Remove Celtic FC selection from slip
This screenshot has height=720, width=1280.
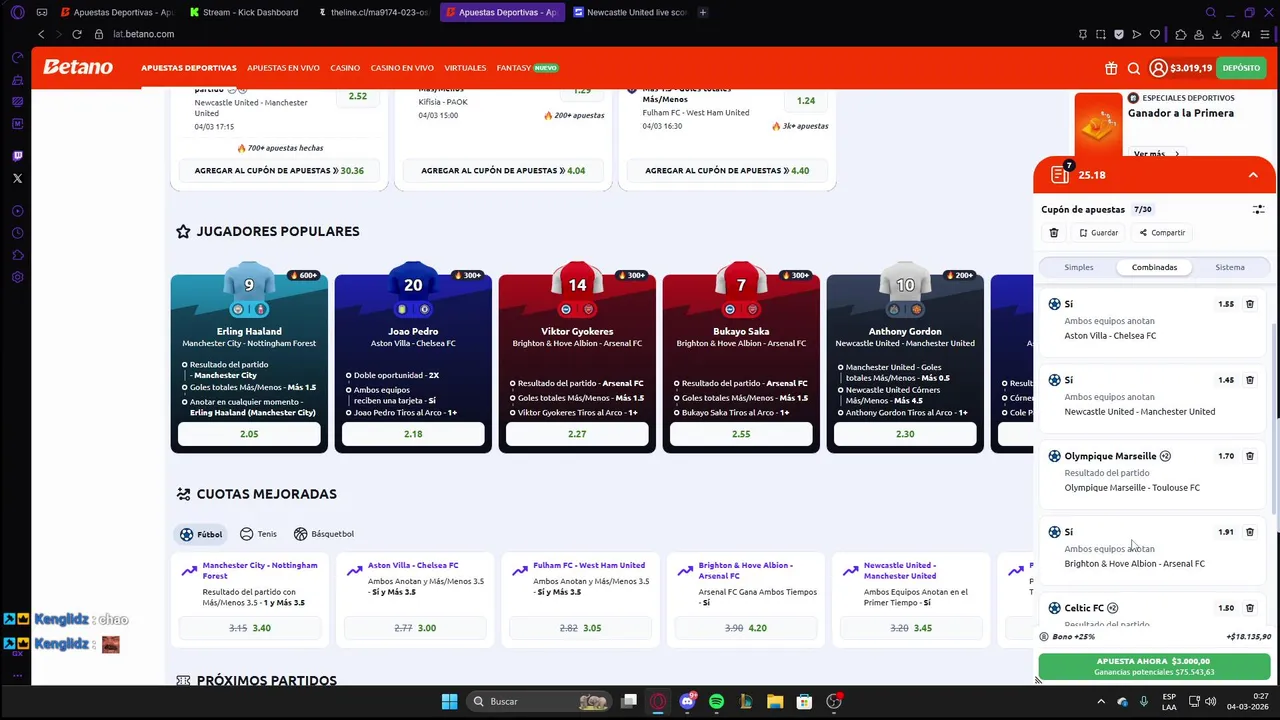pyautogui.click(x=1250, y=608)
